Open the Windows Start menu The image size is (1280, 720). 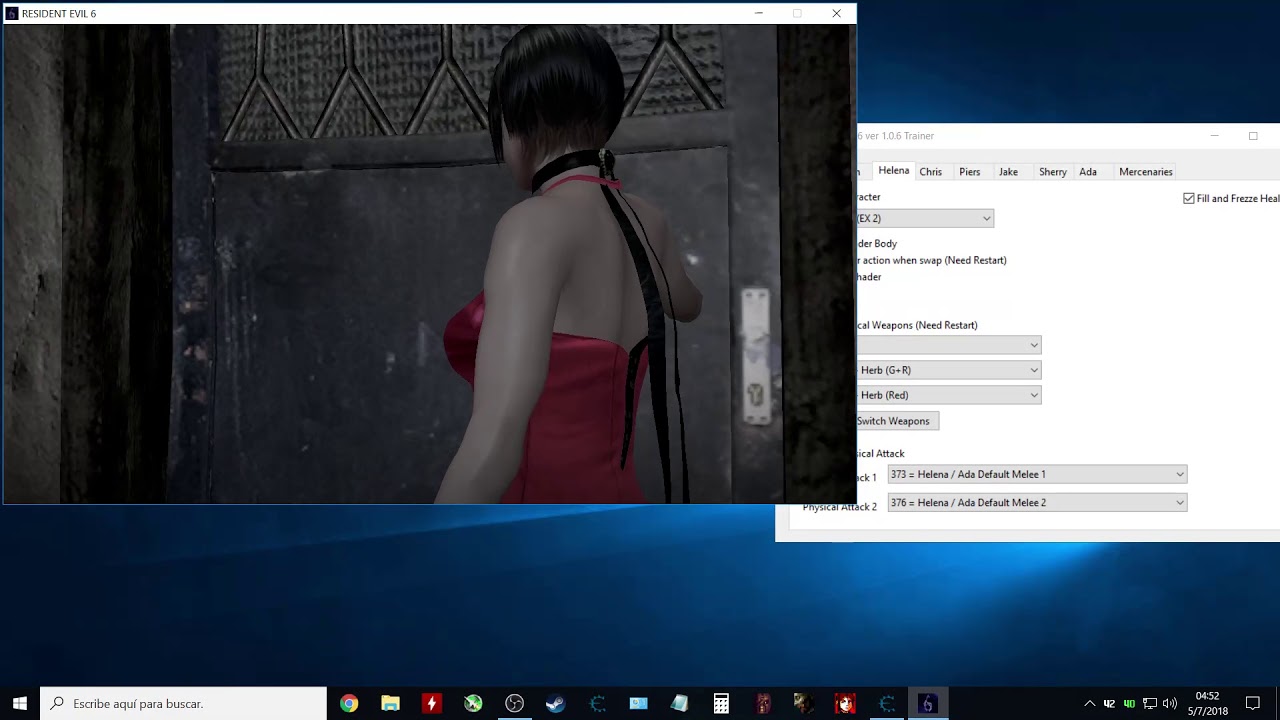[20, 704]
